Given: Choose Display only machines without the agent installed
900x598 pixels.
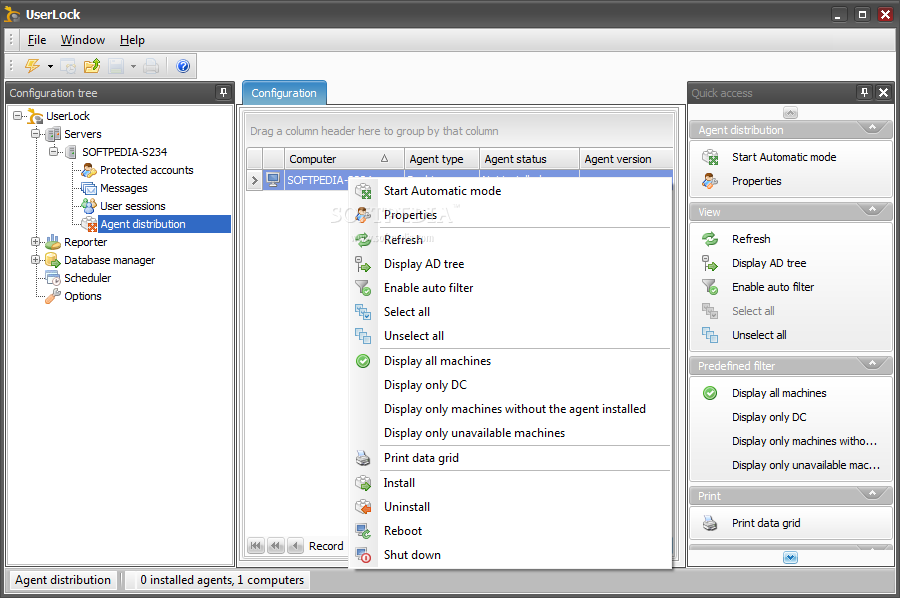Looking at the screenshot, I should click(x=510, y=409).
